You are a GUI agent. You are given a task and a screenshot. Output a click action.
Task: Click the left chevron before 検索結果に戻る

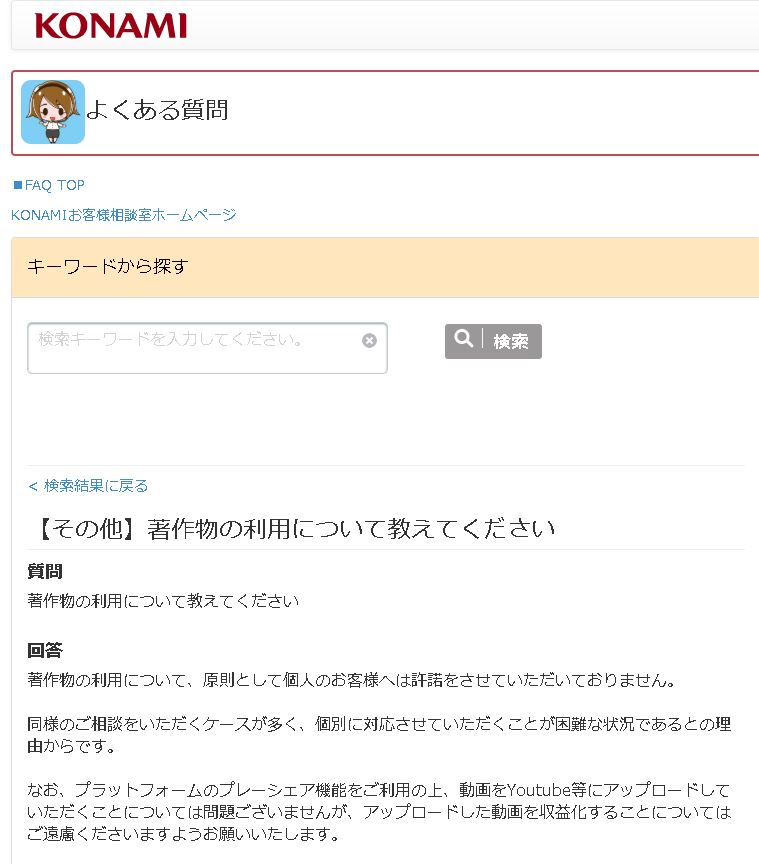click(33, 486)
